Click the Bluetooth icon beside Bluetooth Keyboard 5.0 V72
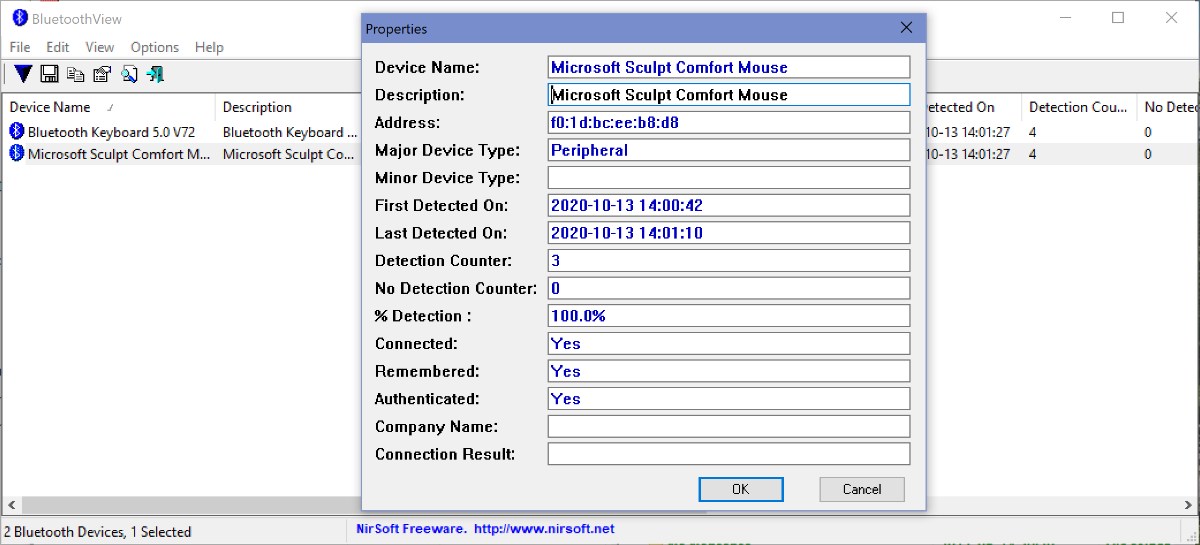This screenshot has height=545, width=1200. point(17,131)
